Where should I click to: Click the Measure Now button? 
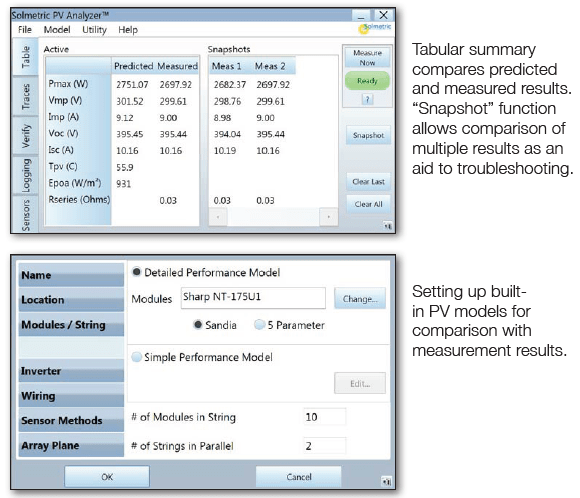pyautogui.click(x=367, y=57)
